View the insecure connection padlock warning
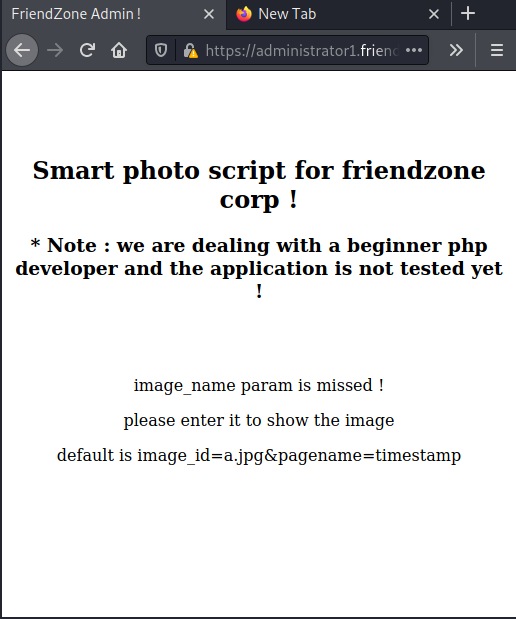The height and width of the screenshot is (619, 516). tap(191, 51)
